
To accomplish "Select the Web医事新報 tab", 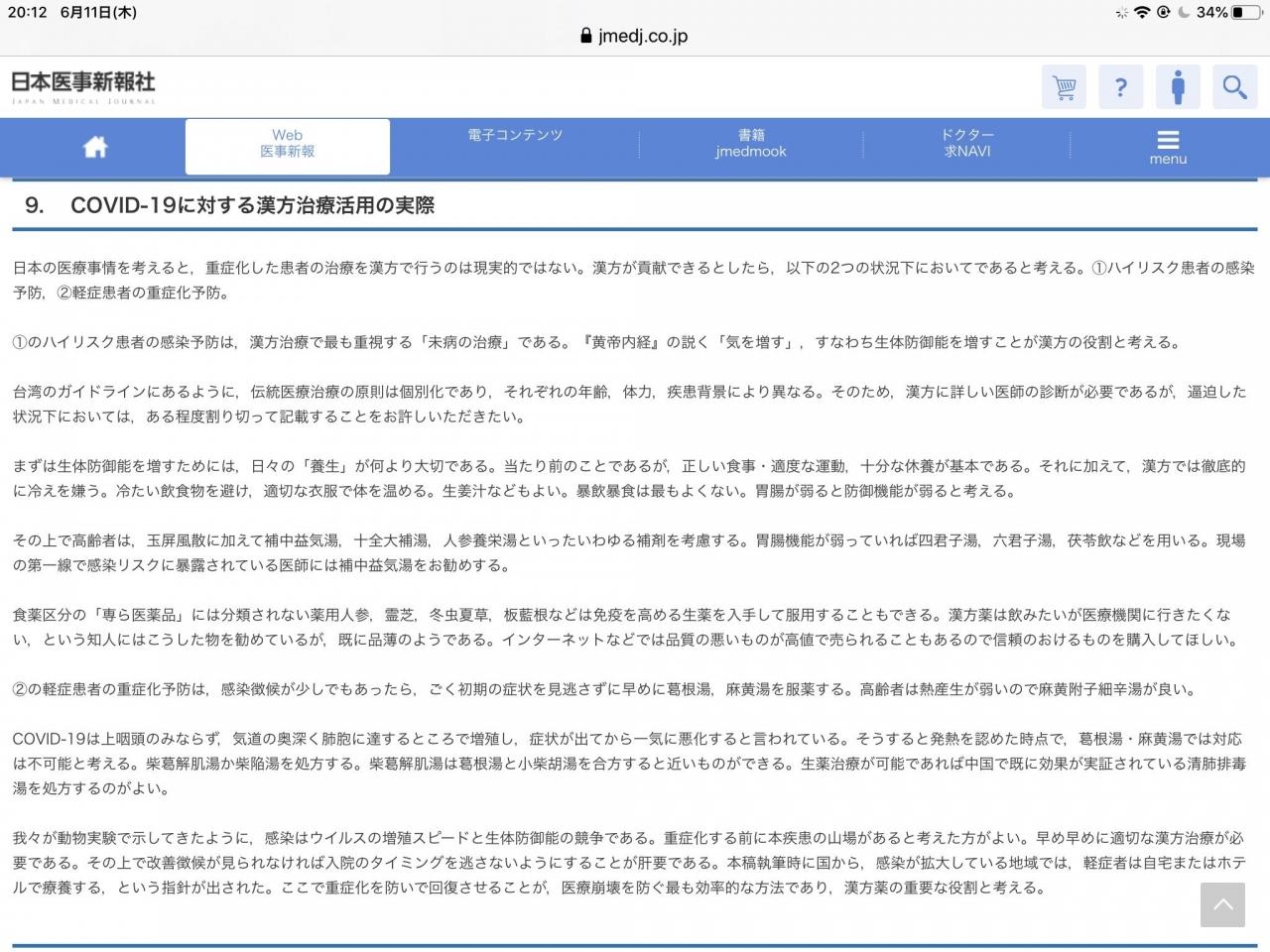I will tap(288, 145).
